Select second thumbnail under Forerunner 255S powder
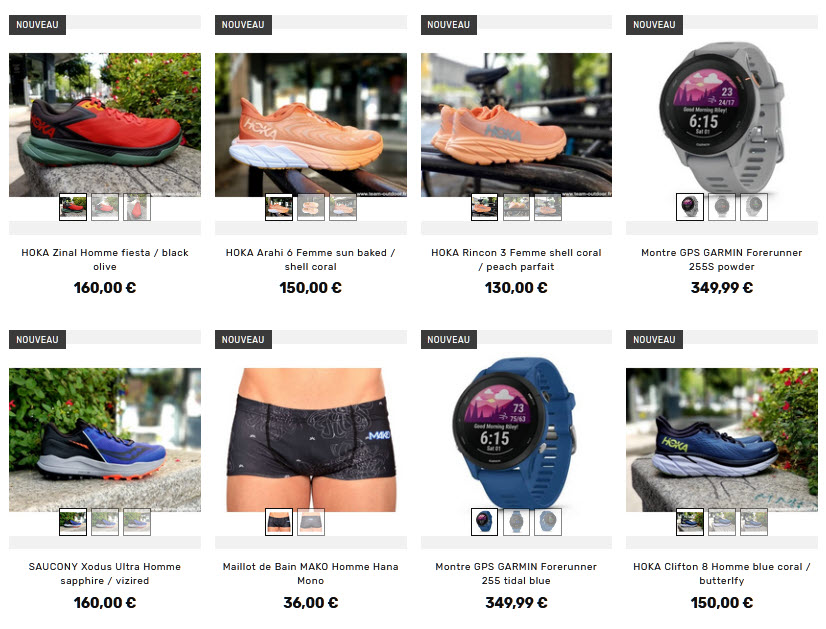 point(722,207)
